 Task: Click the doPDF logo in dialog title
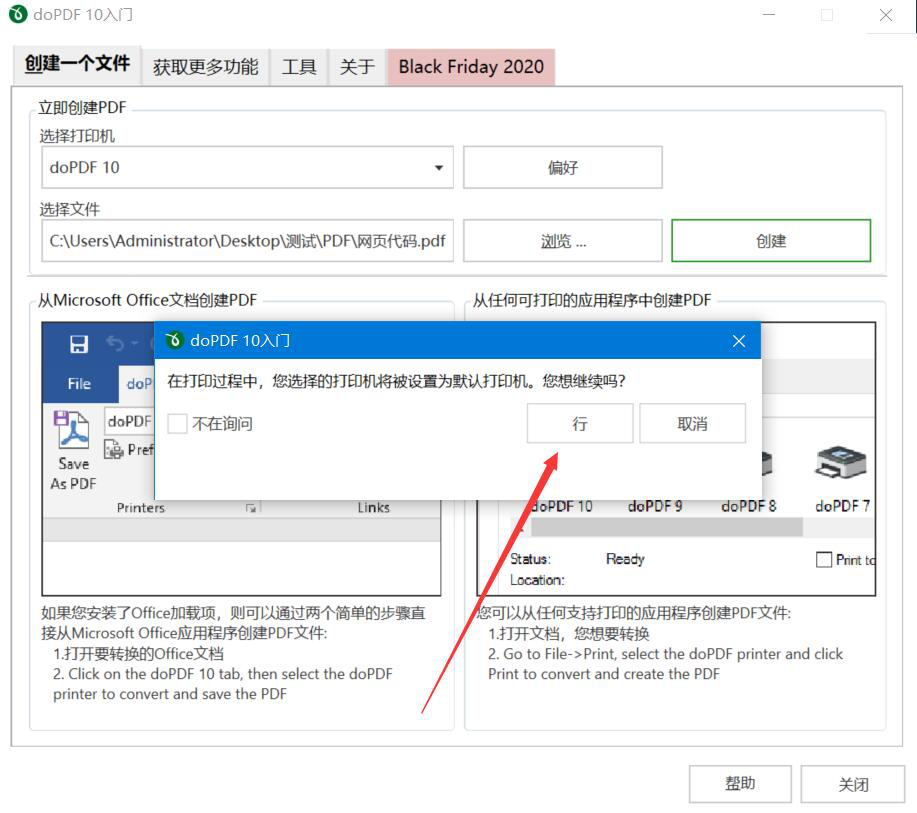pos(174,340)
